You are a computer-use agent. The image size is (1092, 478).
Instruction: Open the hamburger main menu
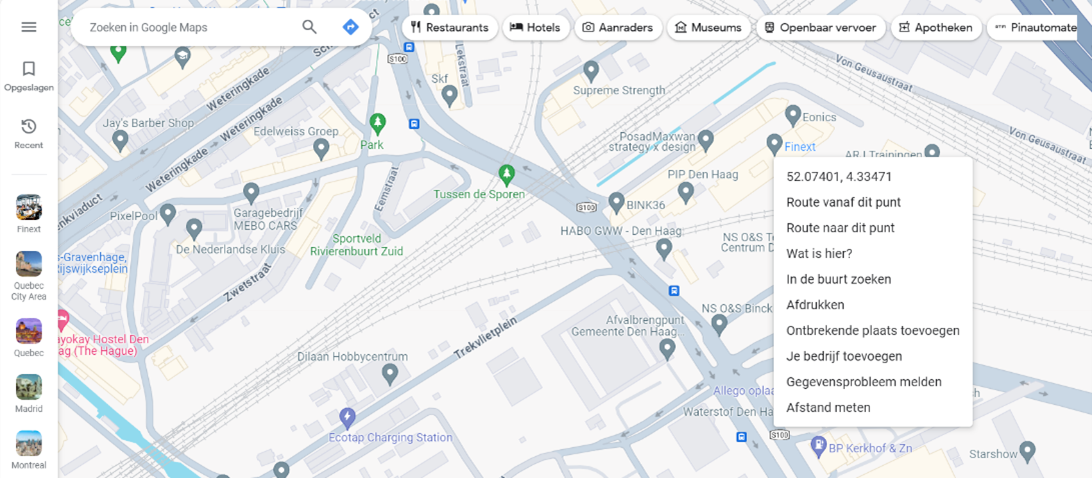(29, 27)
